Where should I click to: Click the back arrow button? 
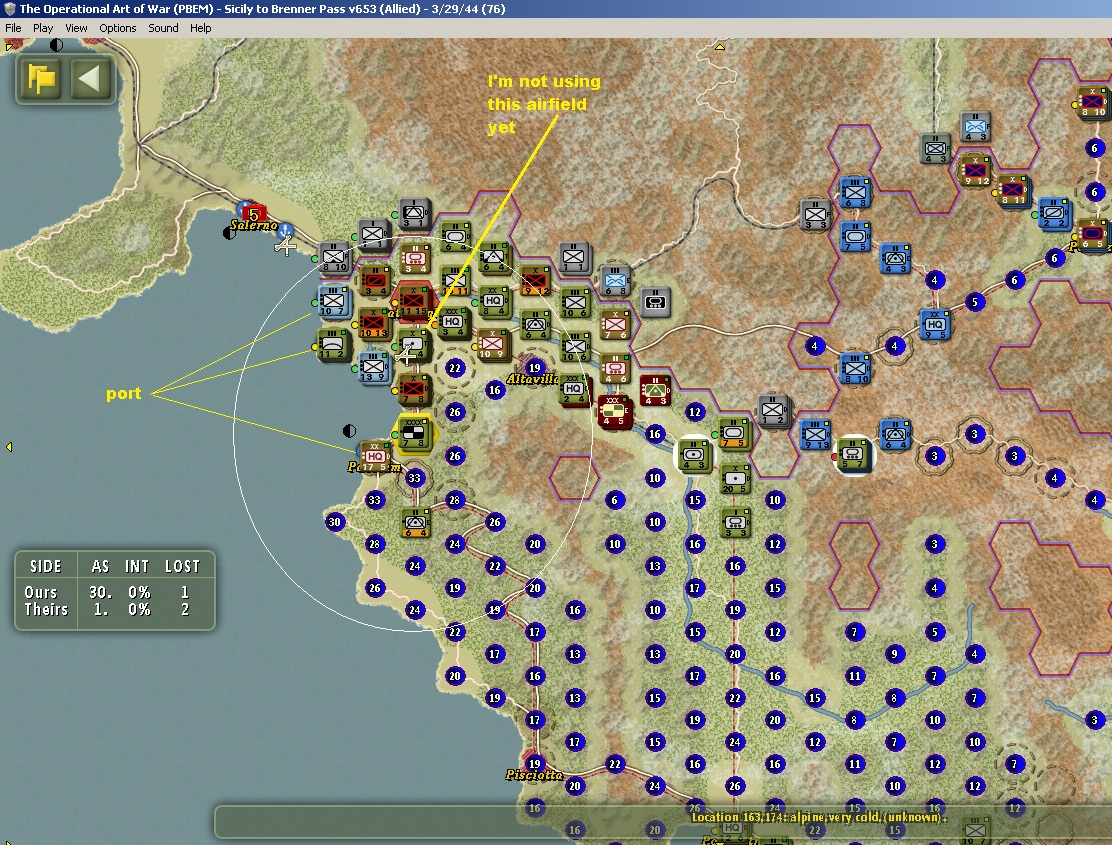click(90, 78)
